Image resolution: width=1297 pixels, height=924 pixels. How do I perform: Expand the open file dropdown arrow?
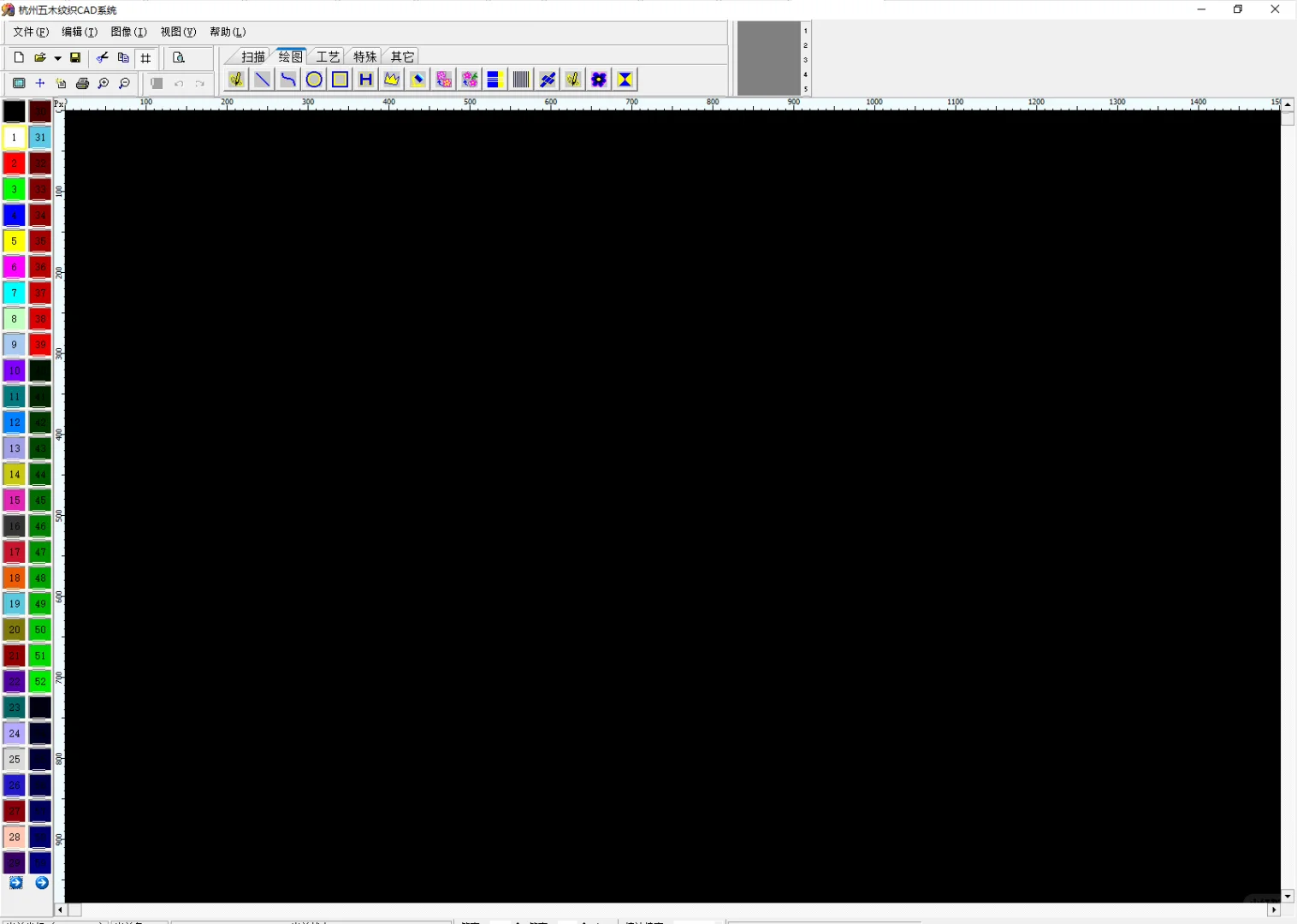click(57, 58)
